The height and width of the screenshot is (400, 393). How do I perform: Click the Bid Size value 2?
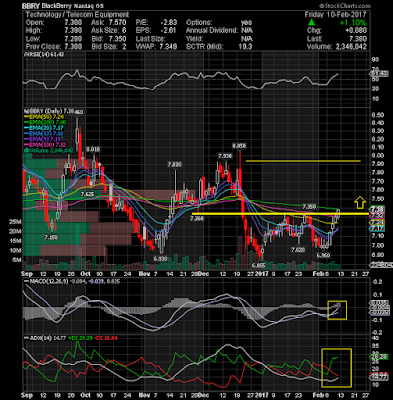coord(124,47)
